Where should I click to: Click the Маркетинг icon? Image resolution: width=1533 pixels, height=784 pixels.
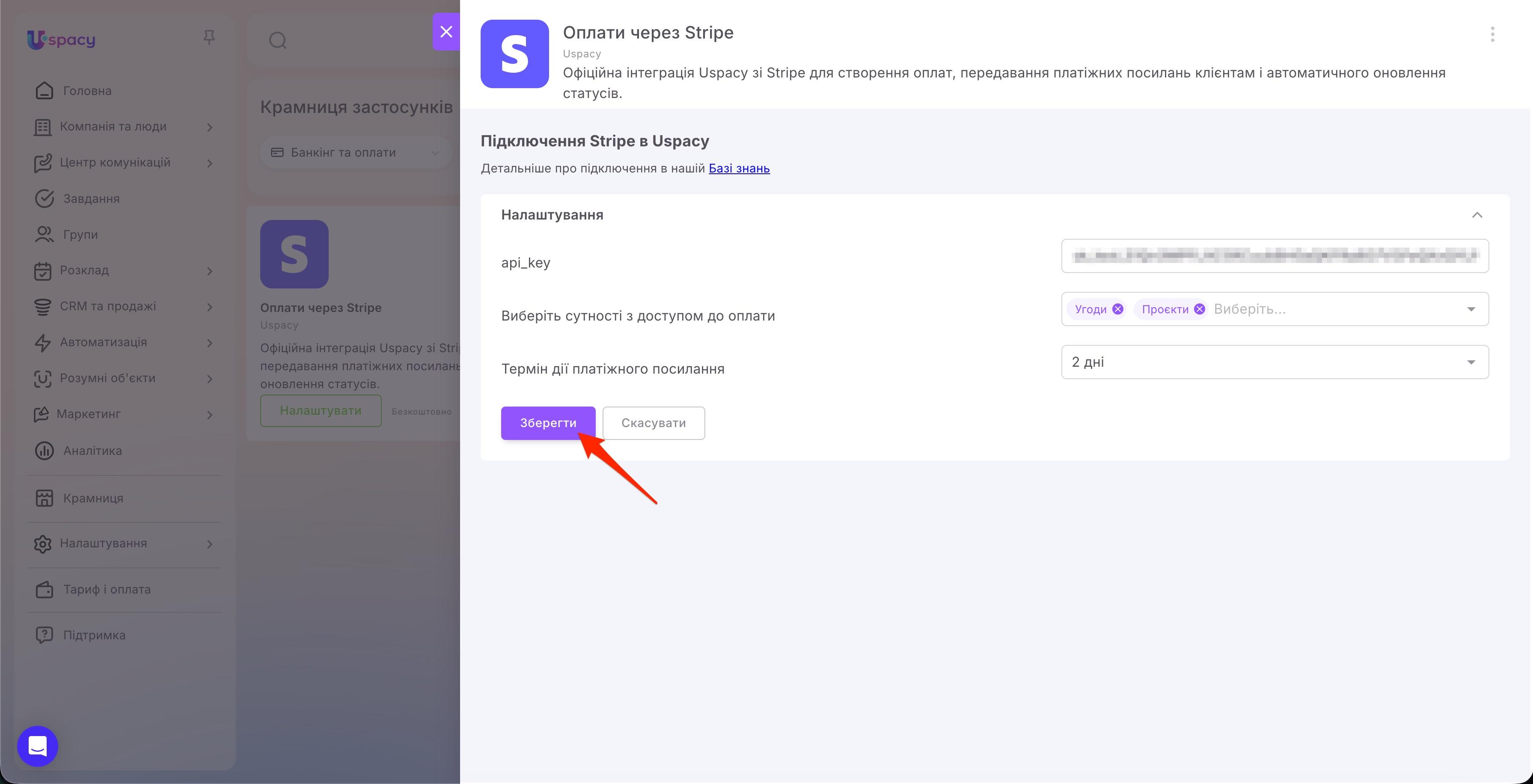click(41, 414)
